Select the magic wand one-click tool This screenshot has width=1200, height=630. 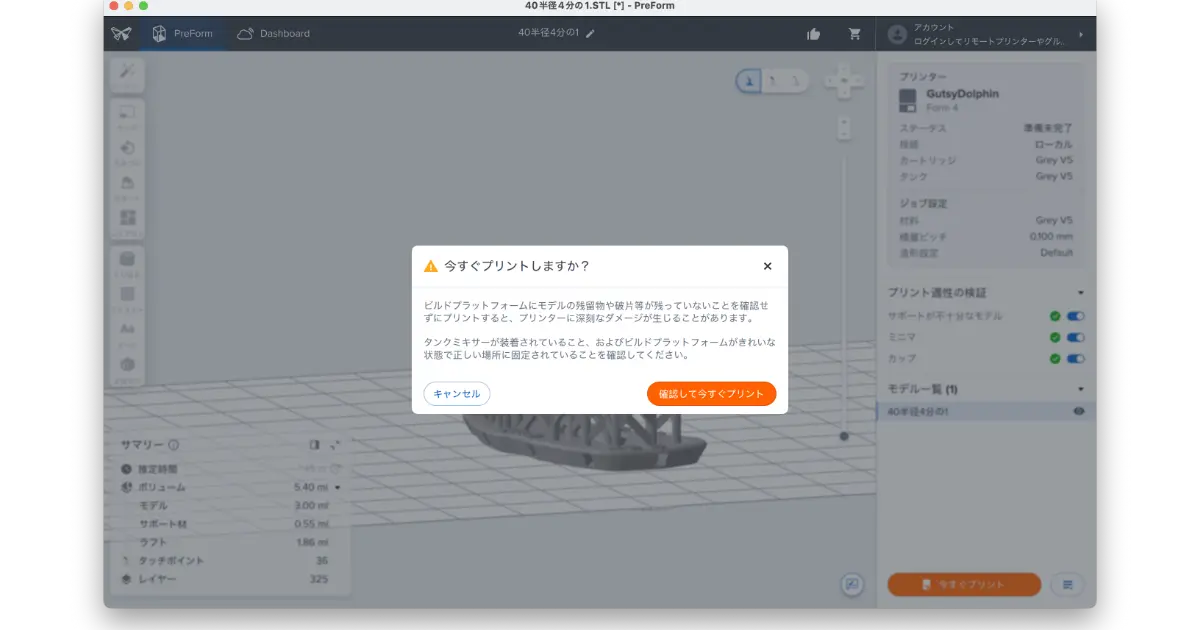tap(128, 71)
